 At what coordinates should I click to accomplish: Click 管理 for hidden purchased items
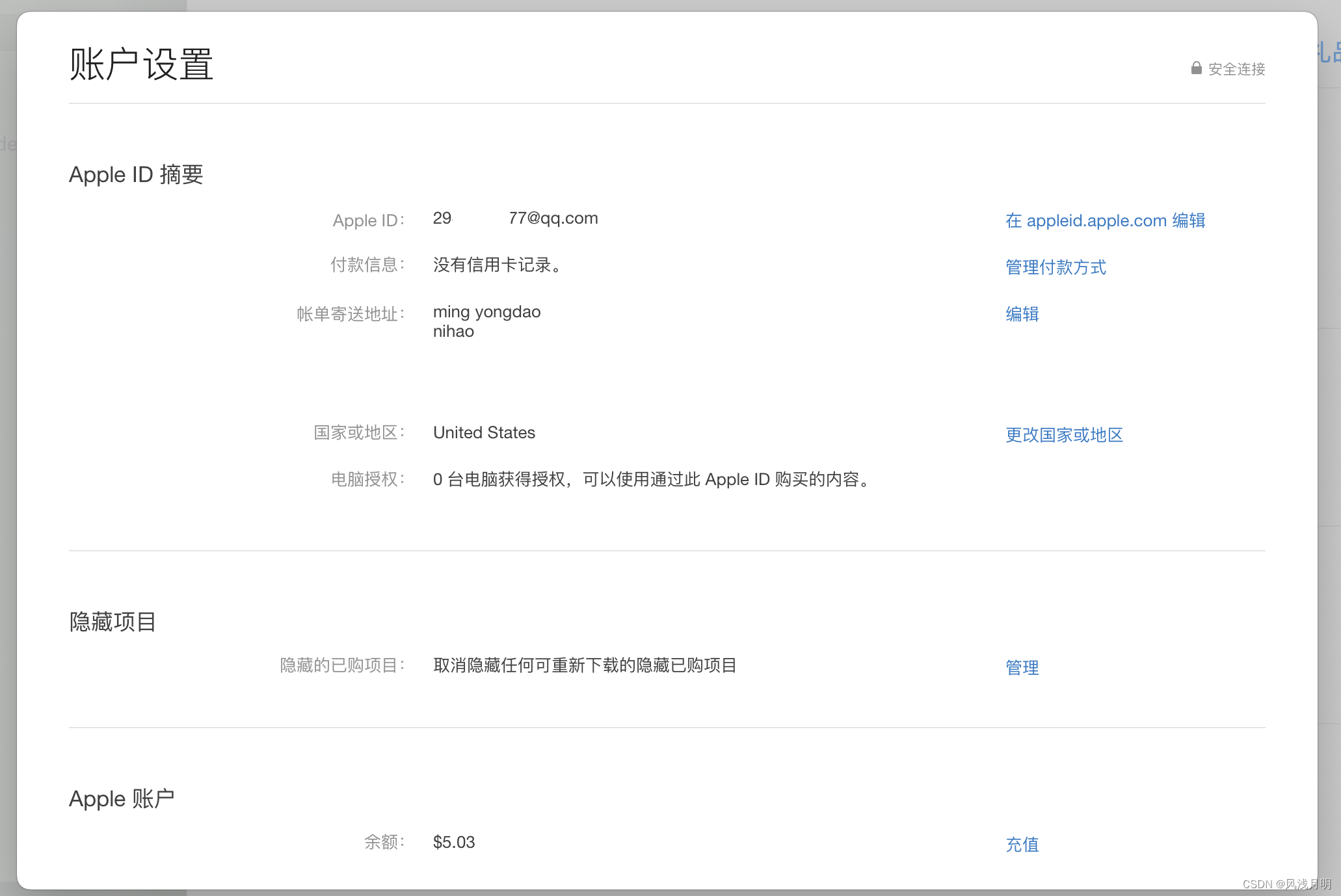pos(1022,668)
